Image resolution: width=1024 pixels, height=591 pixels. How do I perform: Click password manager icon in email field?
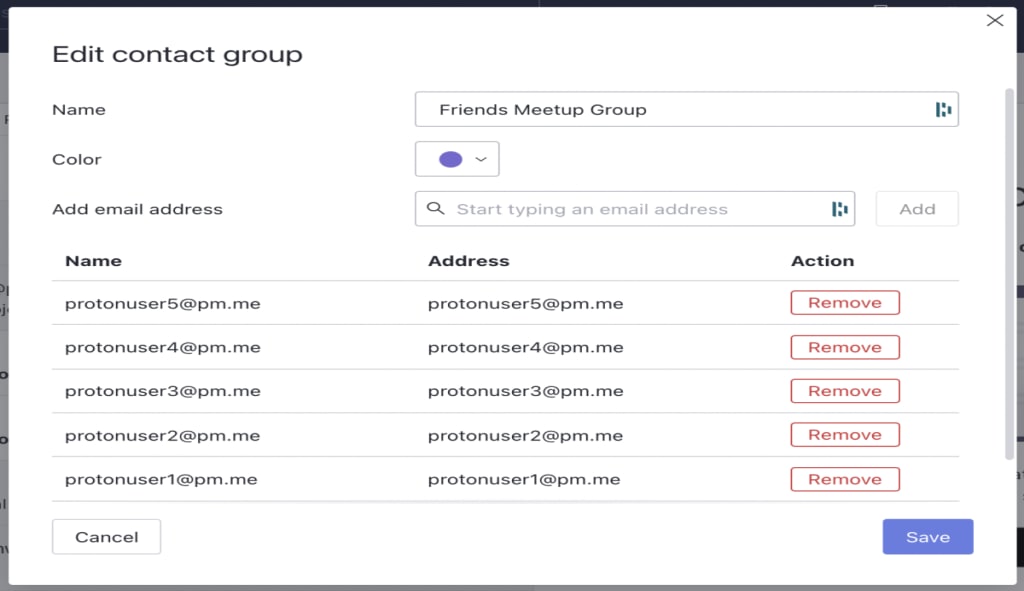(840, 209)
